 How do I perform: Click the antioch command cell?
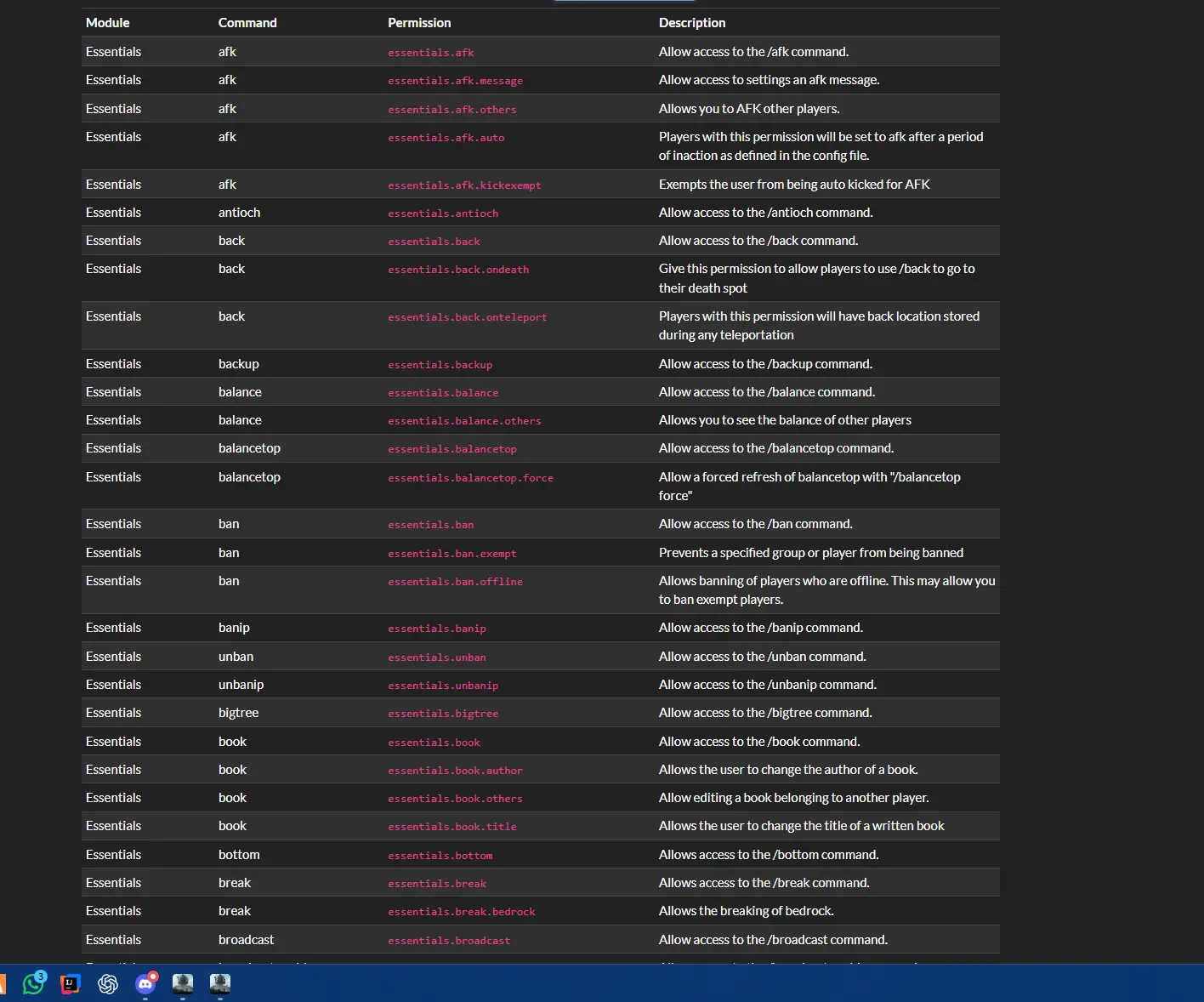[x=239, y=213]
